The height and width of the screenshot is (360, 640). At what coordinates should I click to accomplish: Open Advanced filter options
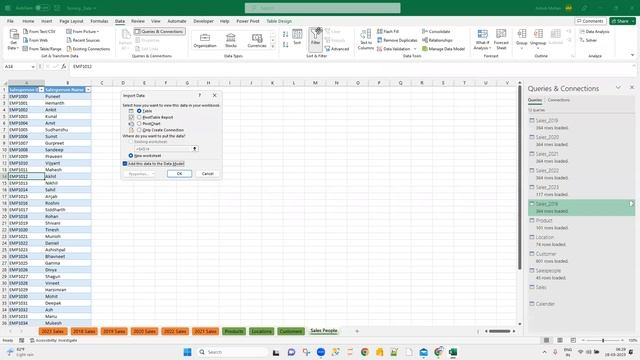(337, 49)
